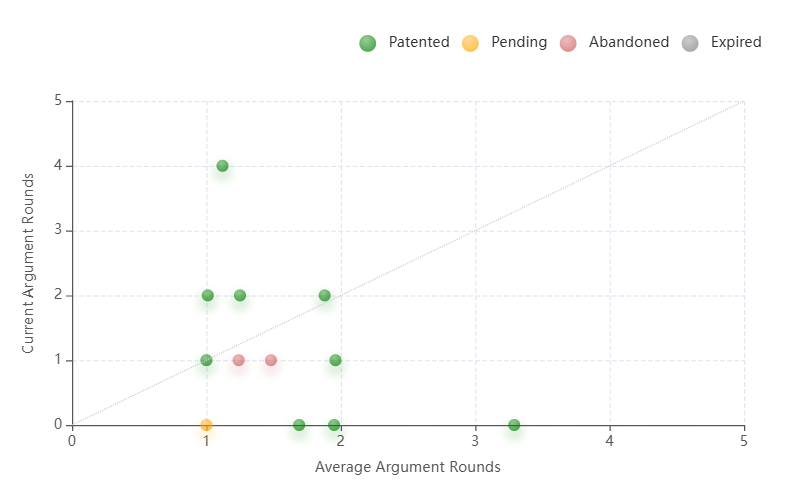Click the rightmost green point past 3 average rounds
Image resolution: width=798 pixels, height=493 pixels.
[x=514, y=425]
